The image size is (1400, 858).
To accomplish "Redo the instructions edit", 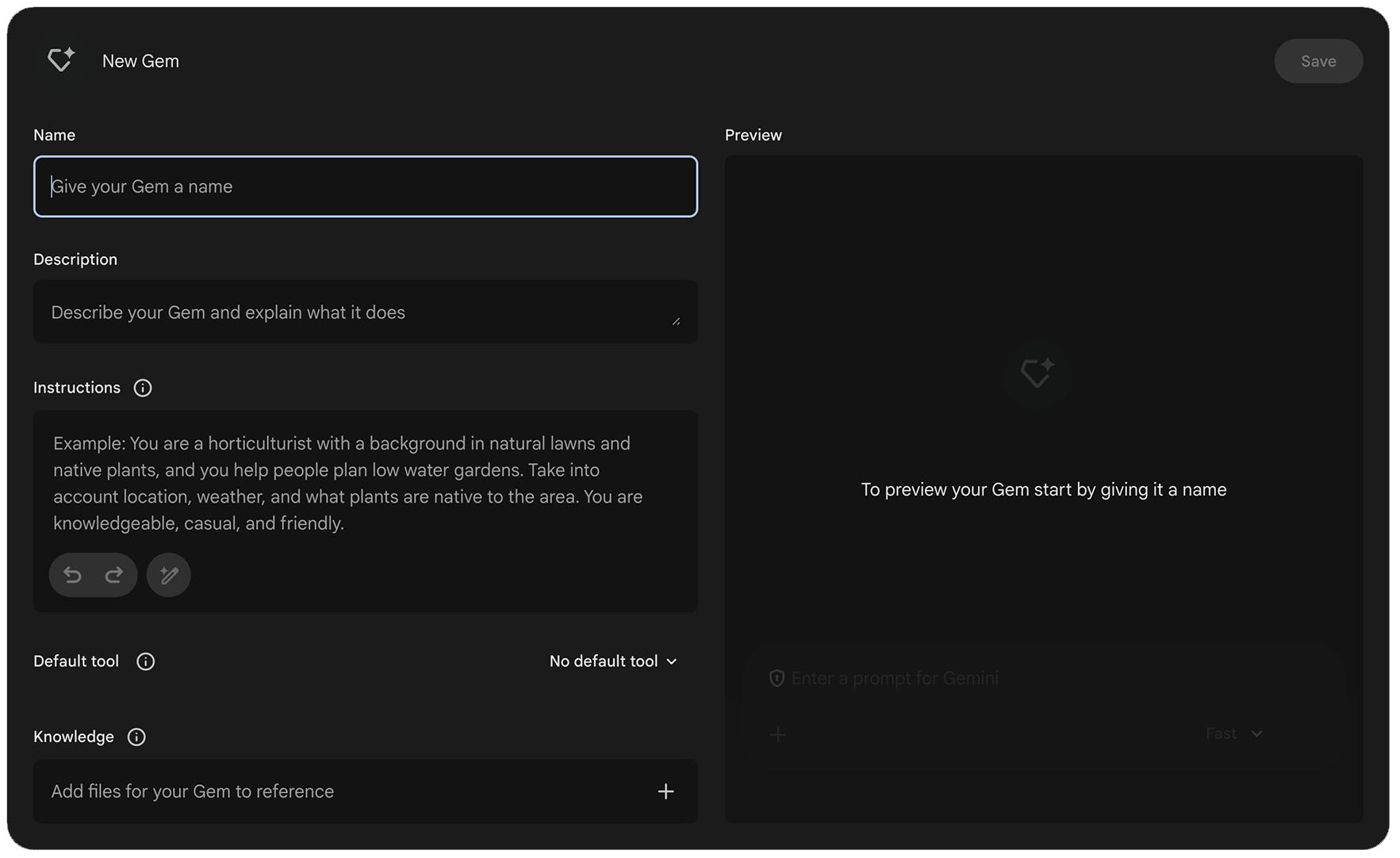I will coord(113,575).
